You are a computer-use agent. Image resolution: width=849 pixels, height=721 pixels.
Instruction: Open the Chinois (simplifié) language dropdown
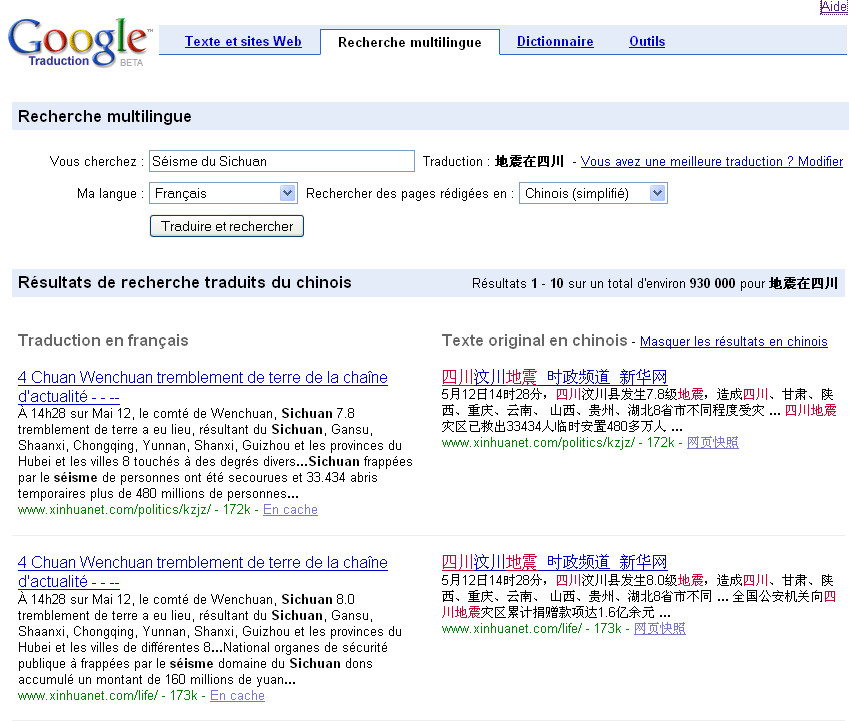(593, 193)
